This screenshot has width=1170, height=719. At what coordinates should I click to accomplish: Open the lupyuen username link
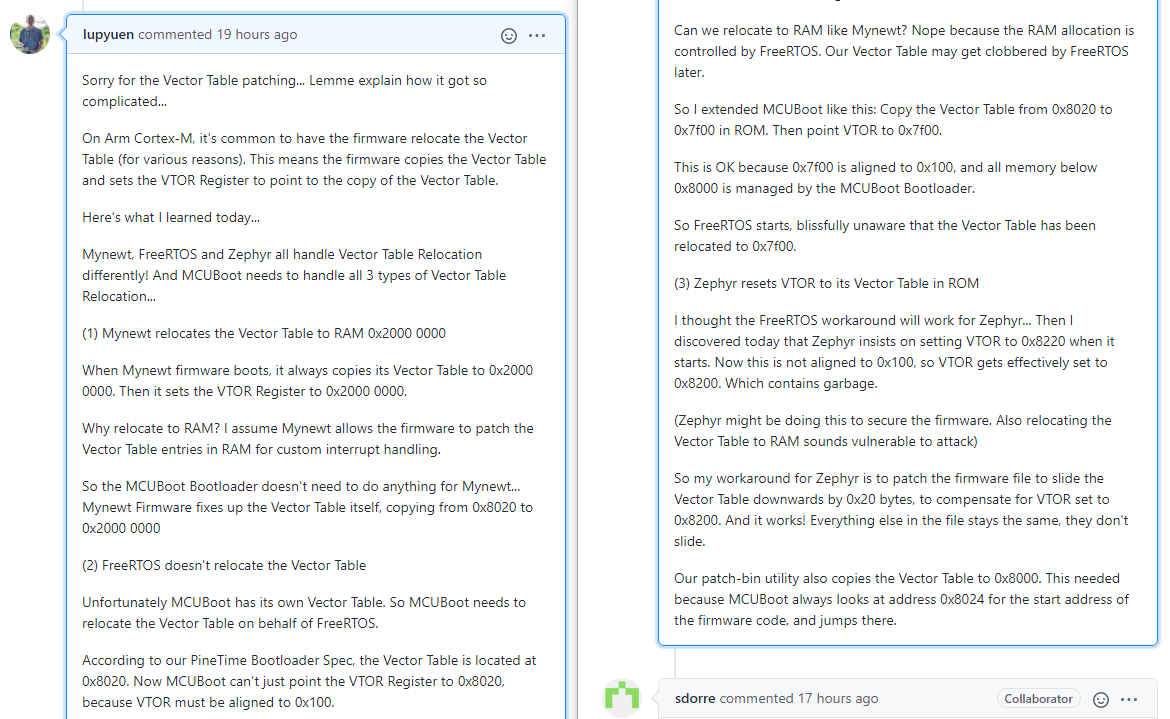point(108,34)
